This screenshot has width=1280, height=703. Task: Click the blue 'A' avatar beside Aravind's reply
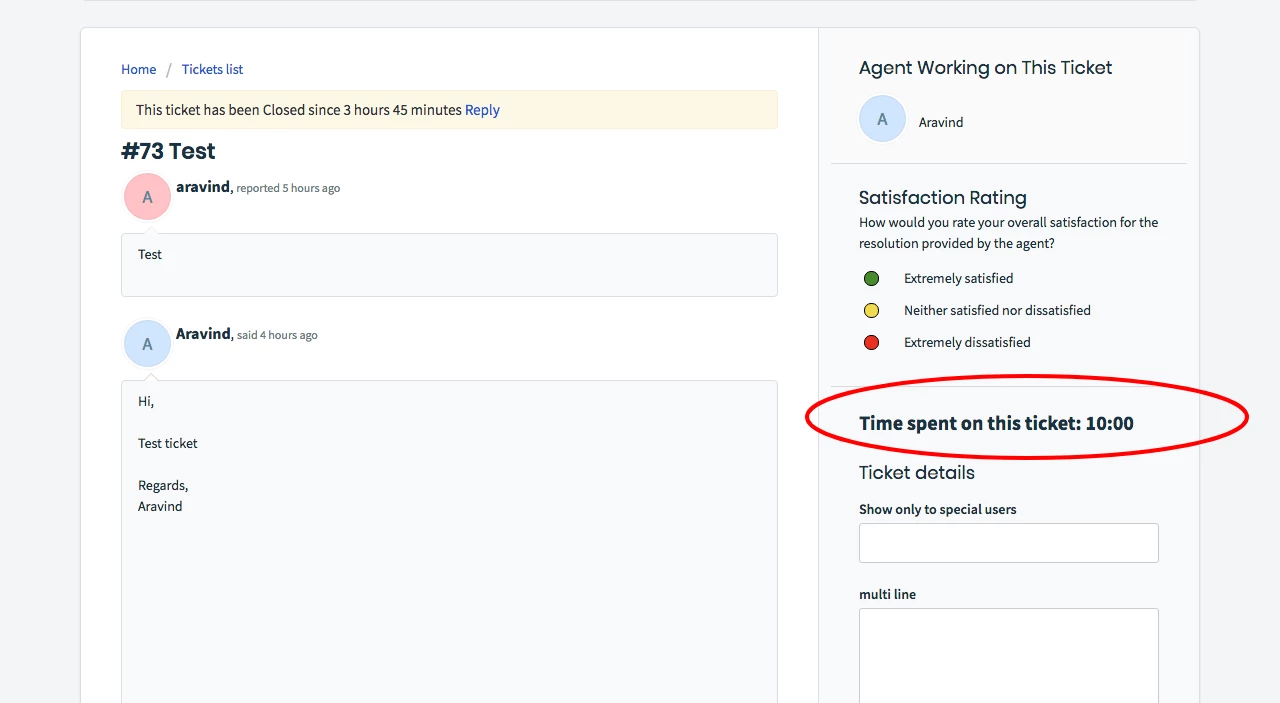[147, 344]
